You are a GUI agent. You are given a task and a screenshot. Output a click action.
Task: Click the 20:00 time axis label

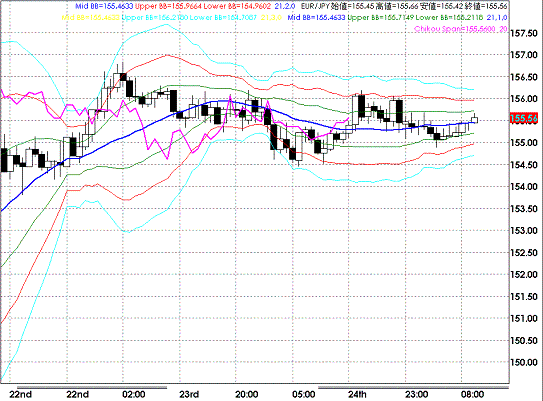[247, 394]
